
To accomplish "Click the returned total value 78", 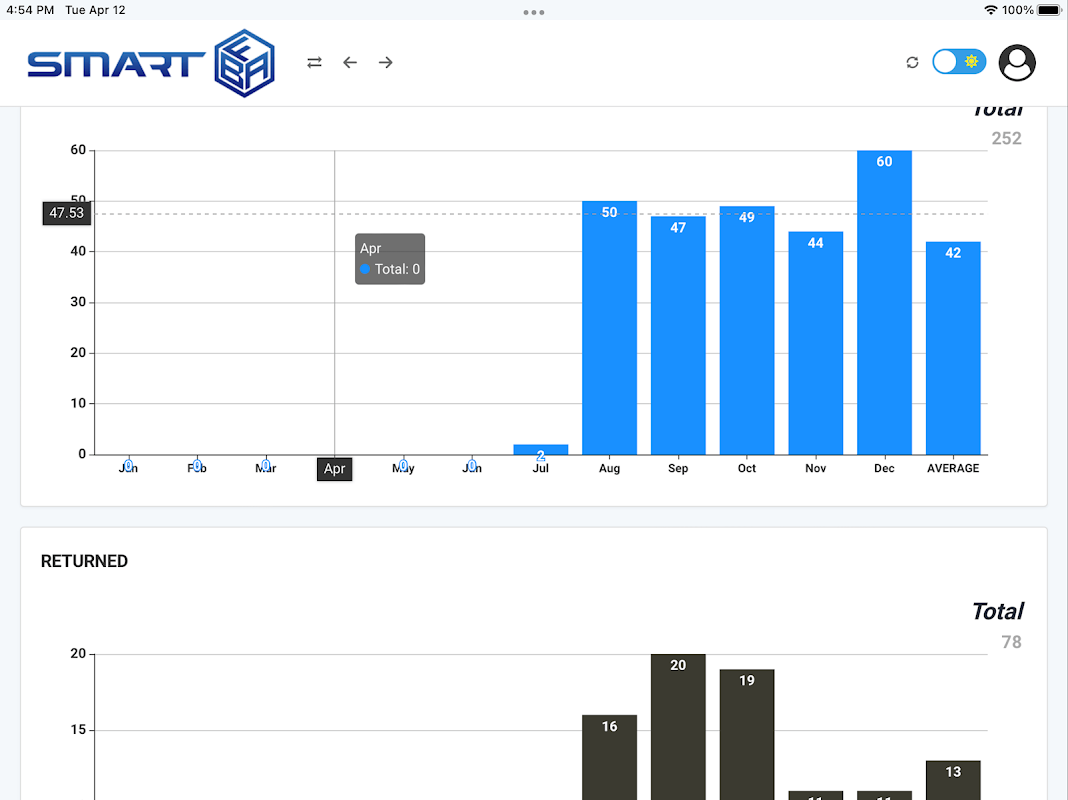I will 1011,642.
